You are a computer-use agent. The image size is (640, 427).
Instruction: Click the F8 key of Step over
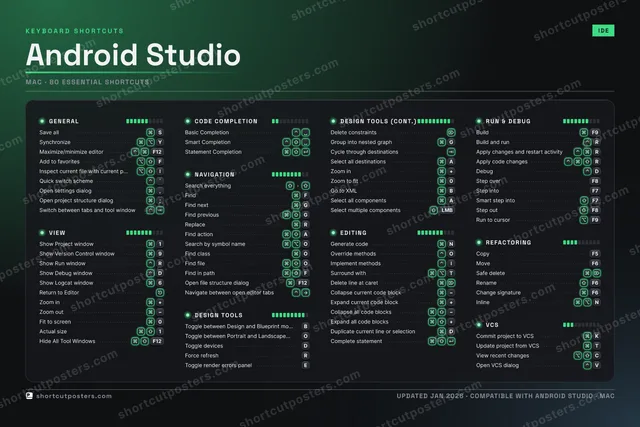(595, 181)
